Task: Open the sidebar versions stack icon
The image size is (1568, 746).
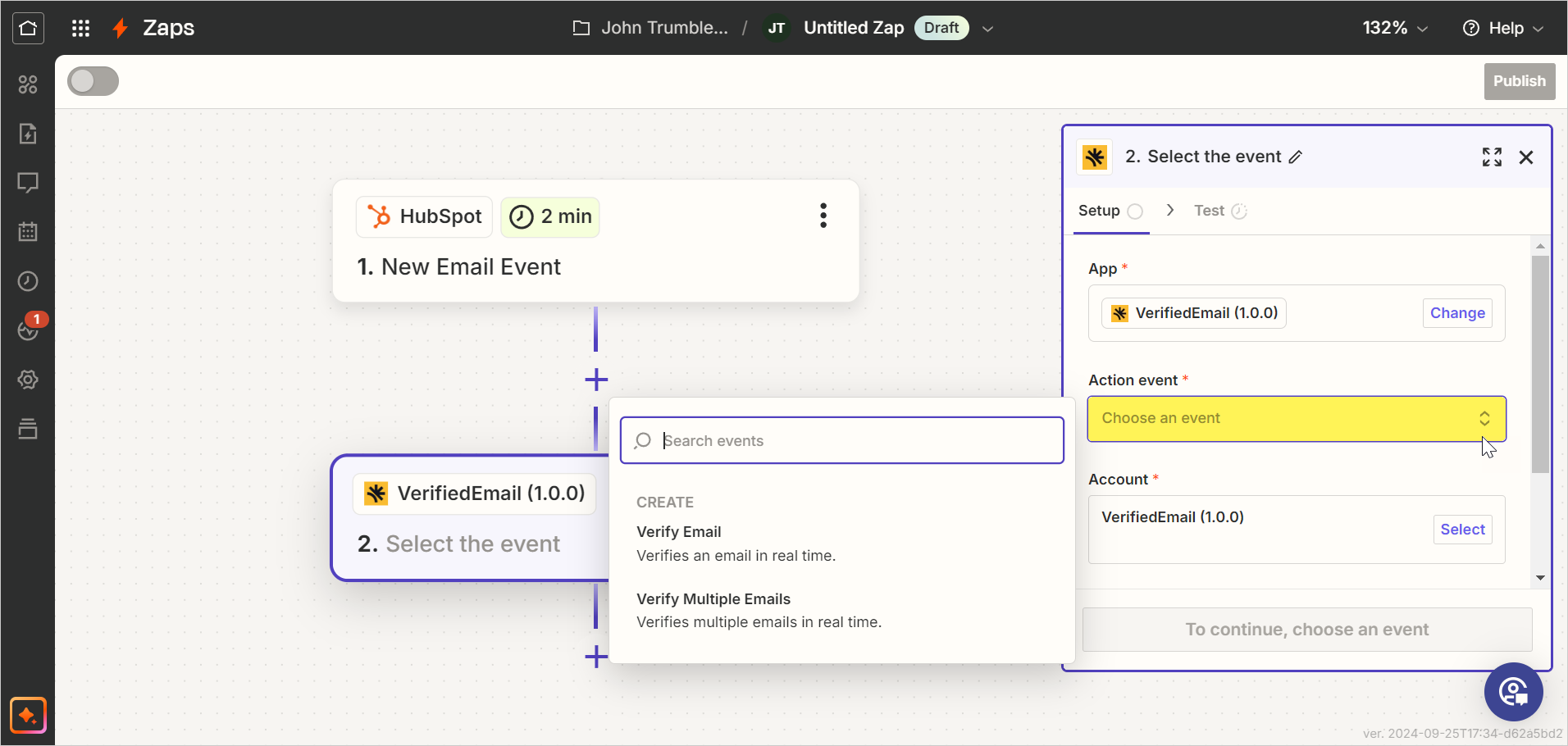Action: point(28,429)
